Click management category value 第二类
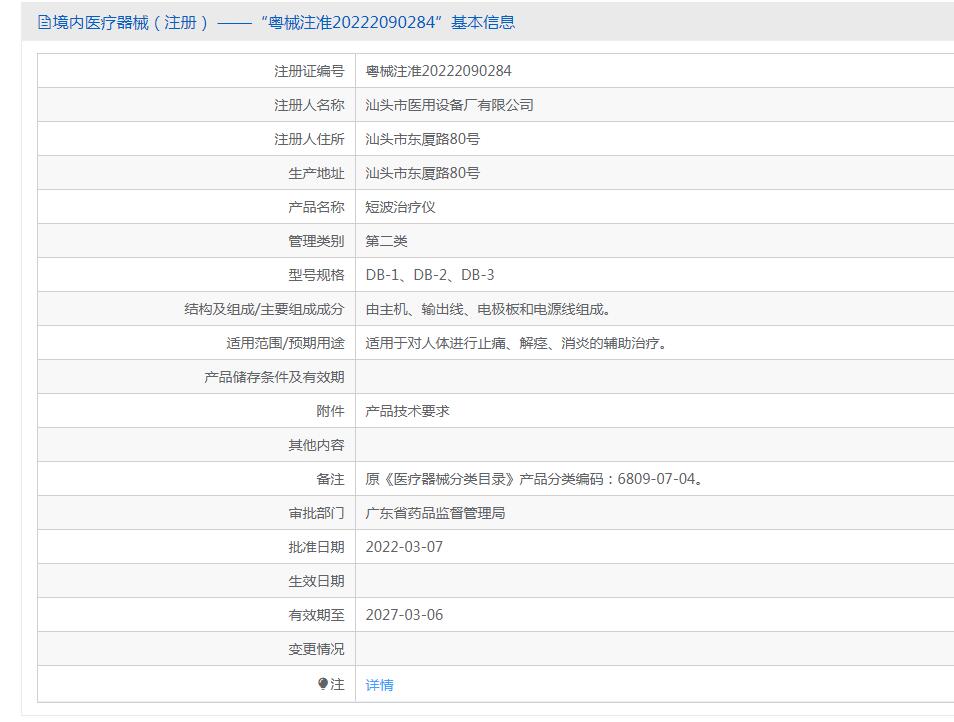Image resolution: width=954 pixels, height=722 pixels. coord(386,241)
